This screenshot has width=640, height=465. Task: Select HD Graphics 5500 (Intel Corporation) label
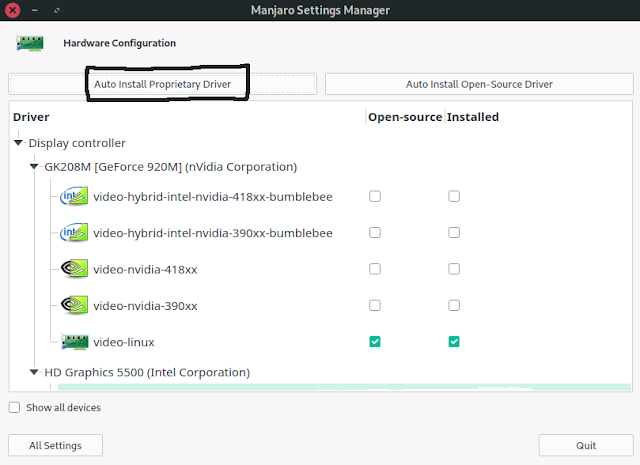coord(147,372)
